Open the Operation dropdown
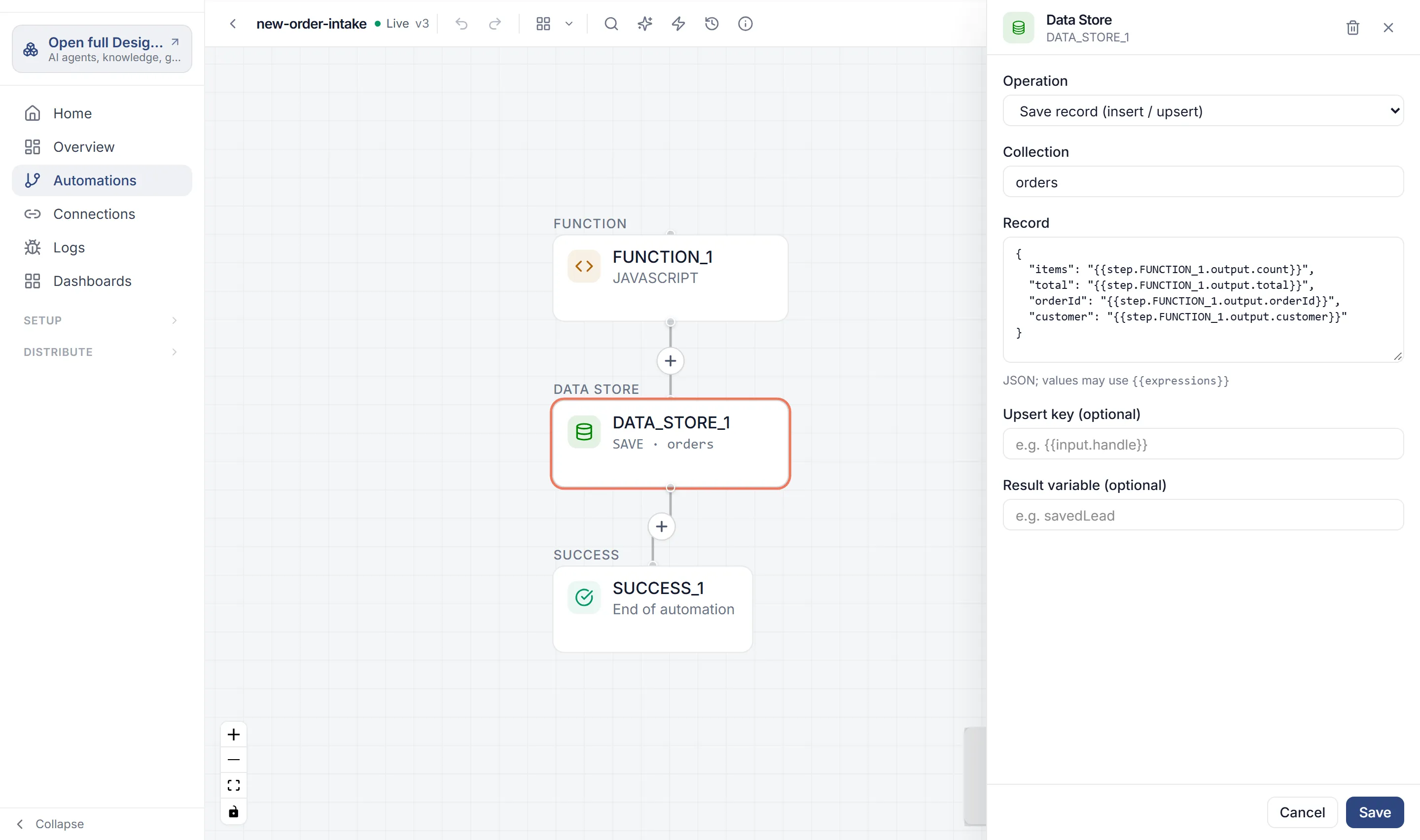This screenshot has height=840, width=1420. click(x=1203, y=111)
